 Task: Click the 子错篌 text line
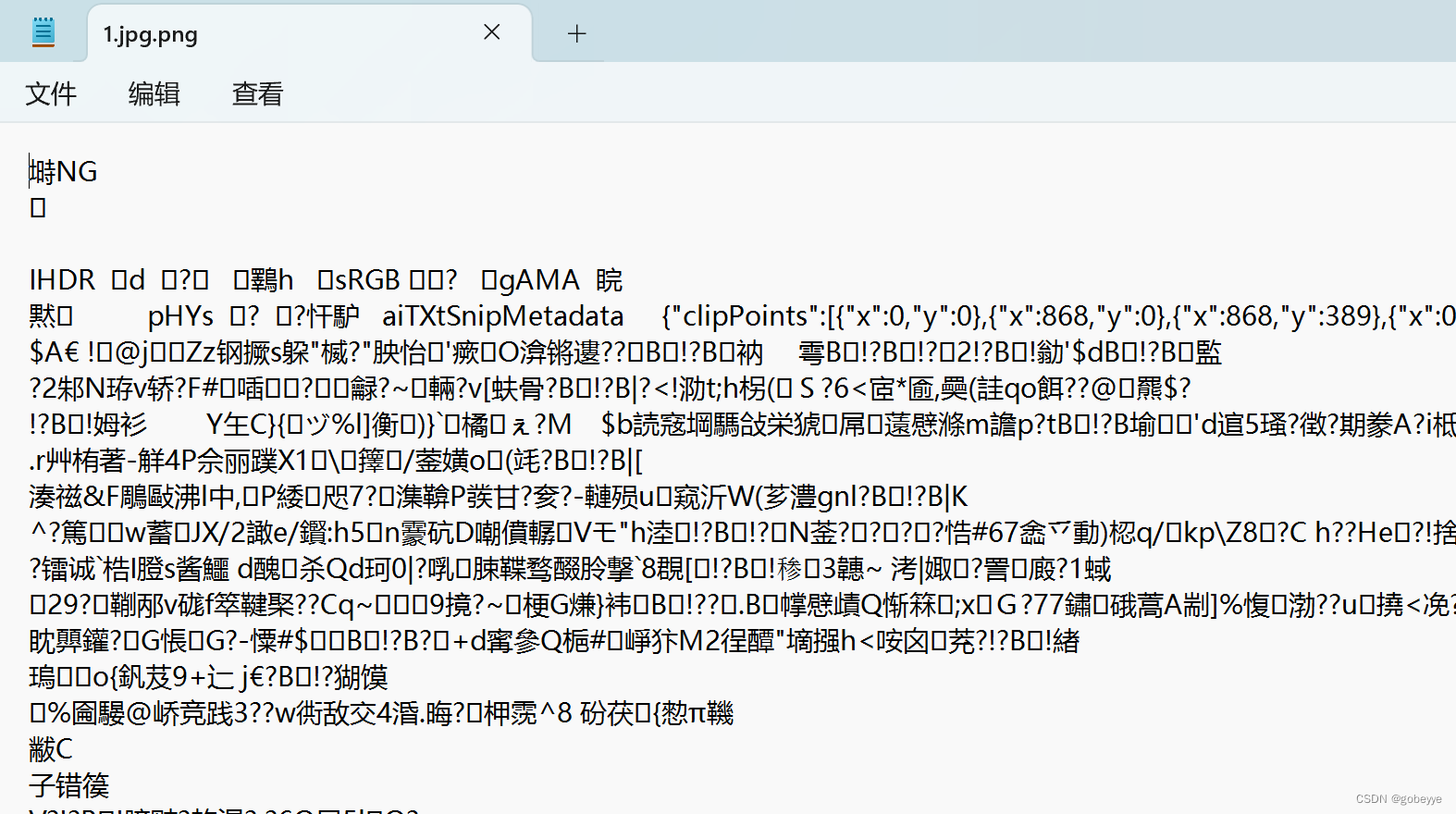(69, 786)
